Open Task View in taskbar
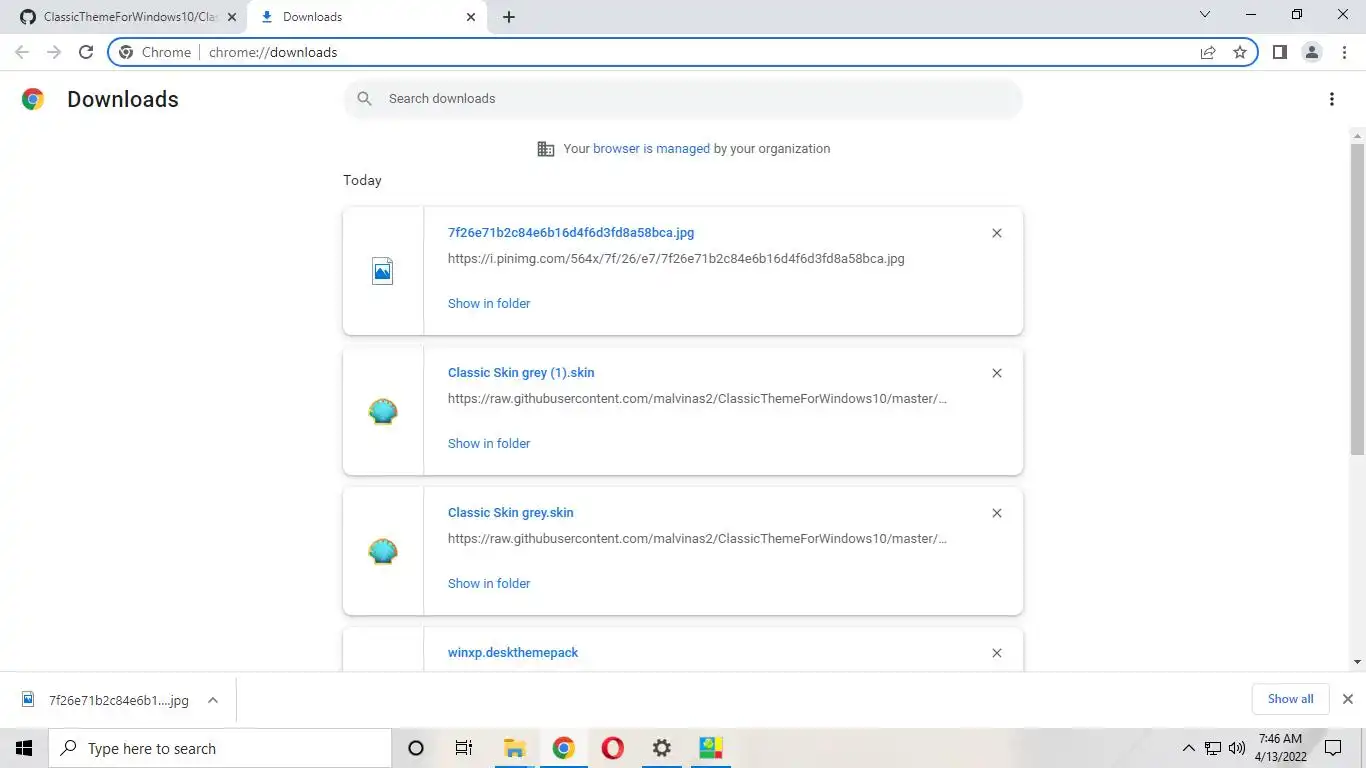This screenshot has height=768, width=1366. point(464,748)
